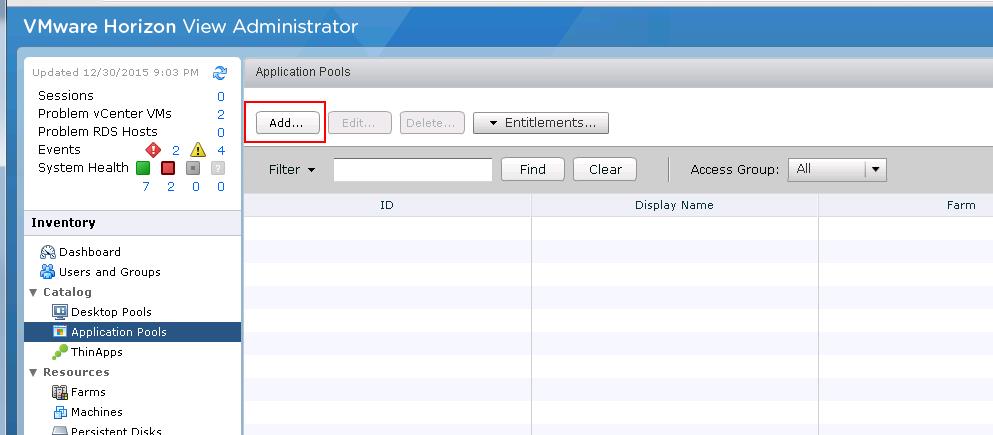993x435 pixels.
Task: Open the Filter dropdown
Action: (292, 170)
